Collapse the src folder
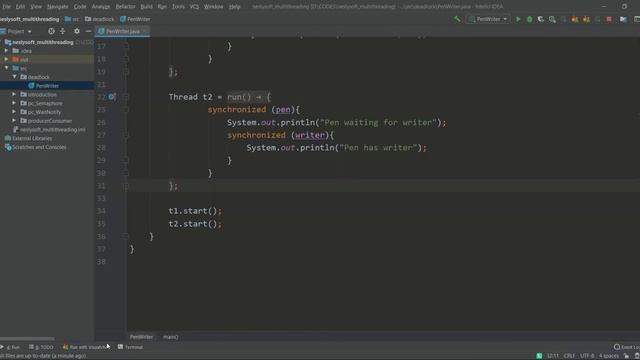Viewport: 640px width, 360px height. [x=6, y=68]
